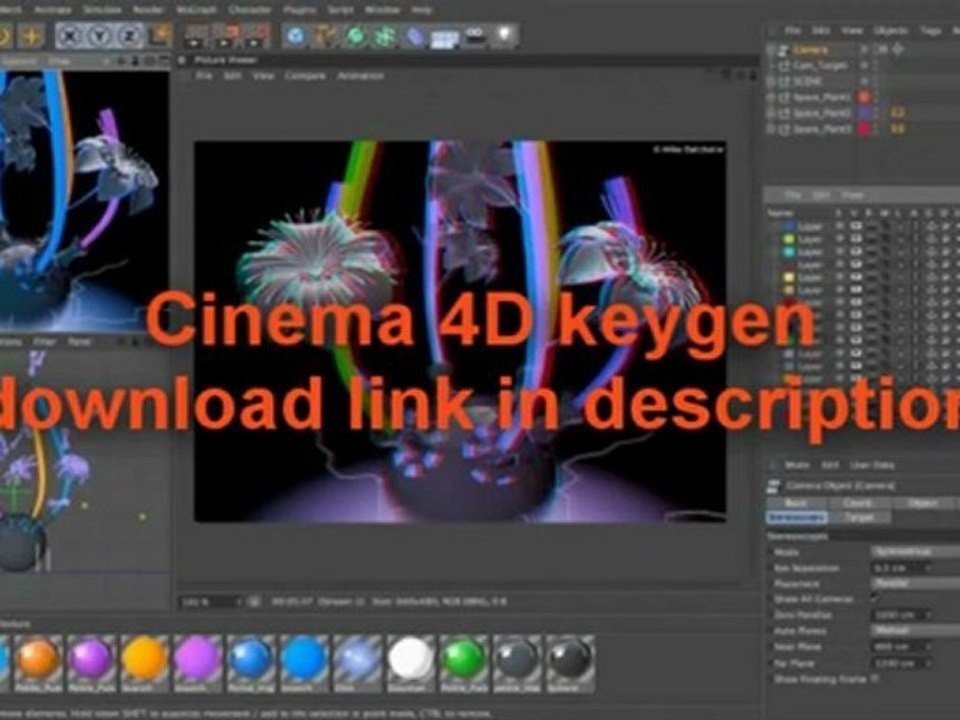Click the camera object toolbar icon
960x720 pixels.
pyautogui.click(x=475, y=36)
